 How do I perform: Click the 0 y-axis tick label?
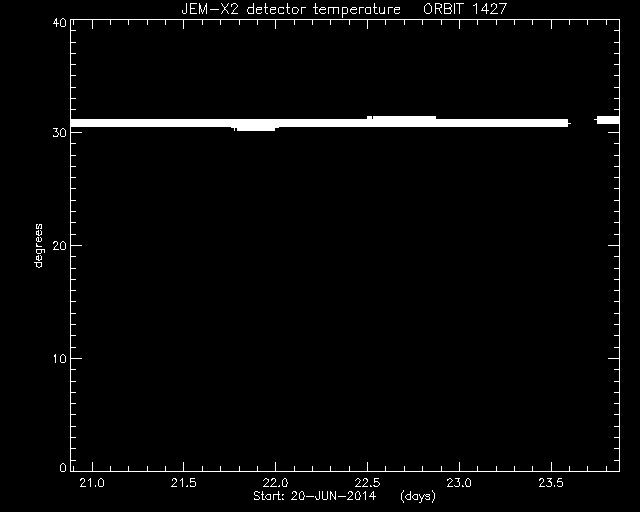click(63, 467)
